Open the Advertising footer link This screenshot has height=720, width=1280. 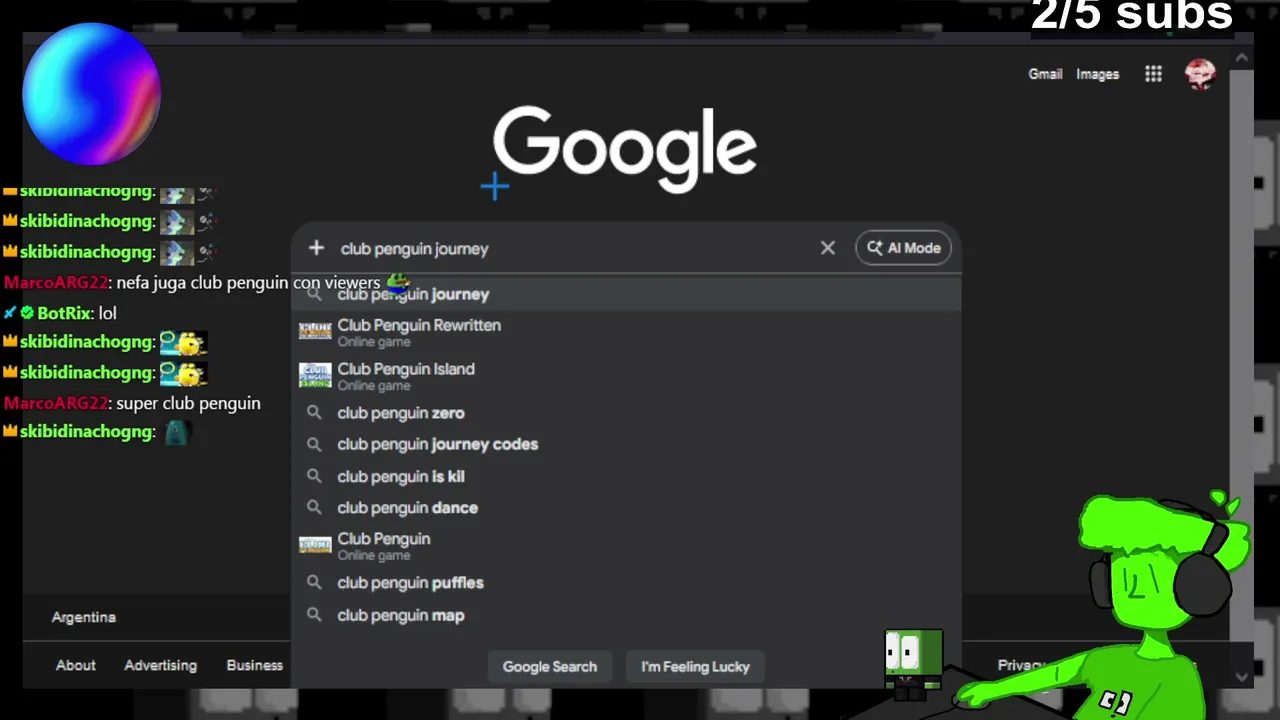tap(160, 665)
